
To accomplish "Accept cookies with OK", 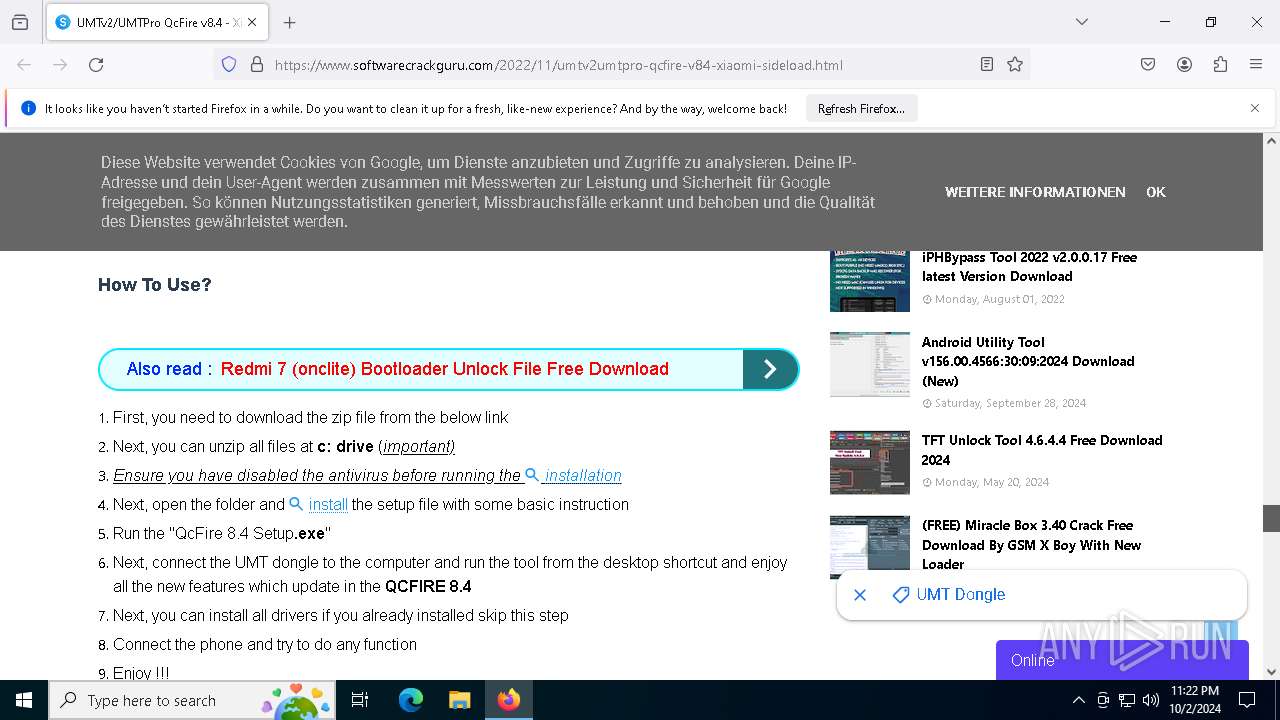I will (x=1156, y=192).
